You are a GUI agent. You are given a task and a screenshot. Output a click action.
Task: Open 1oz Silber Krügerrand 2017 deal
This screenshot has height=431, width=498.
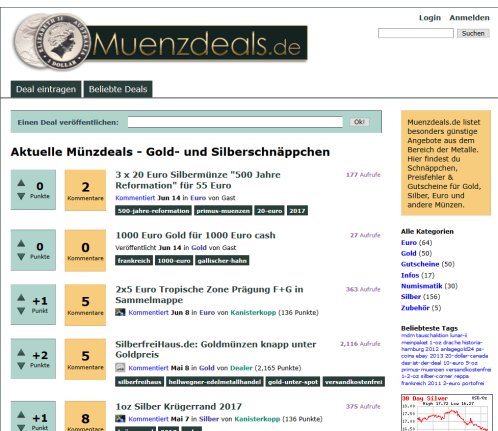pyautogui.click(x=178, y=407)
